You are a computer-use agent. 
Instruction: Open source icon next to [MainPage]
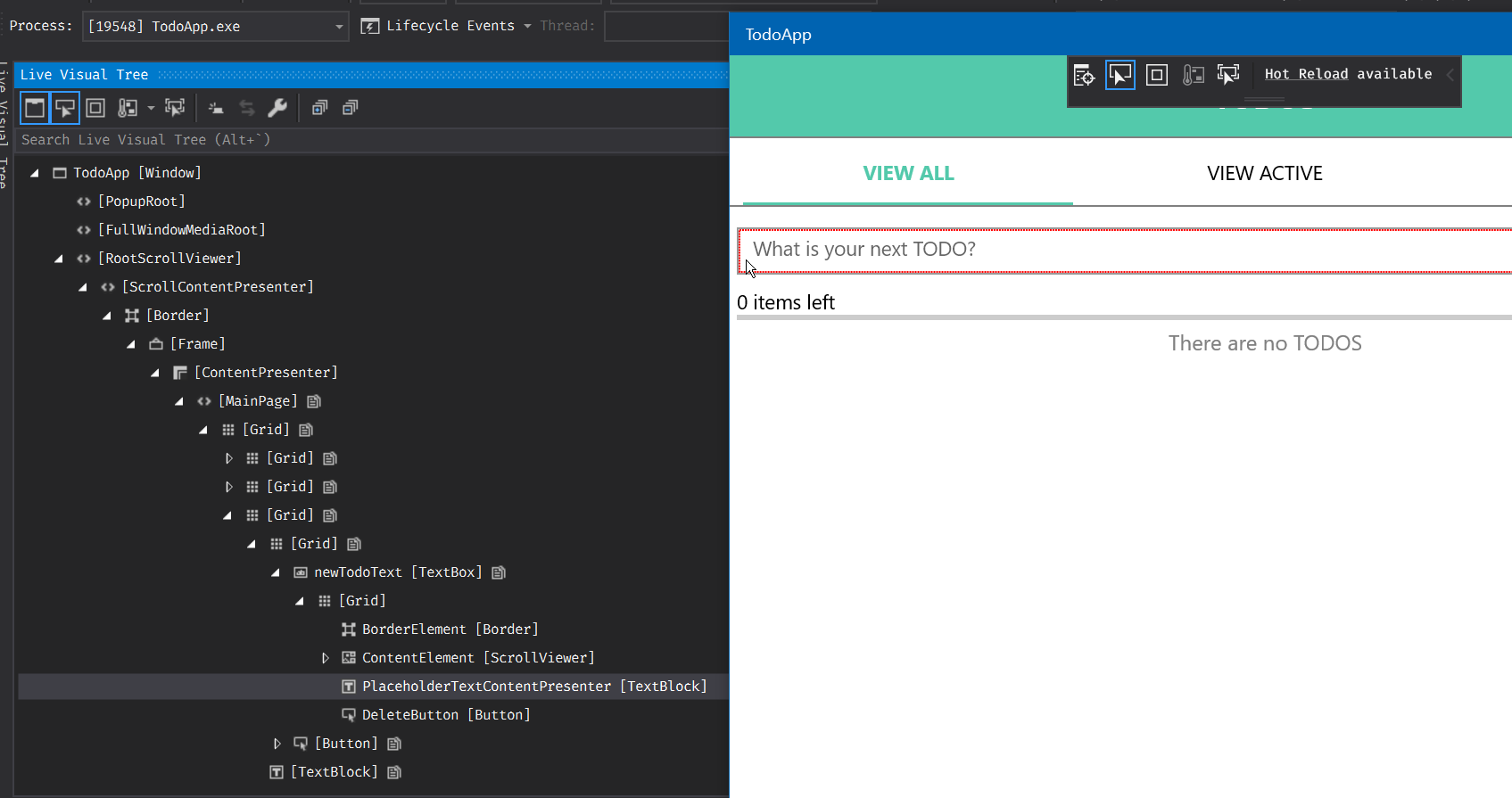click(x=313, y=401)
